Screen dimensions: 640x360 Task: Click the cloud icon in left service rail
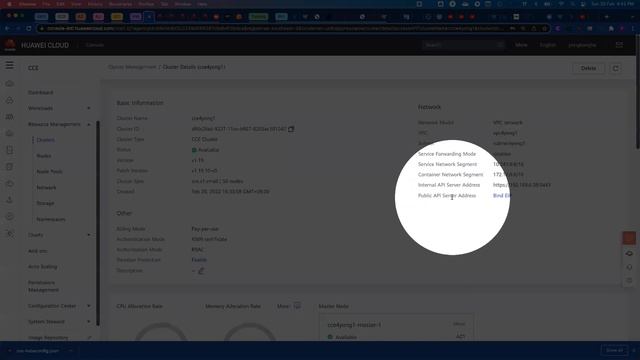pyautogui.click(x=10, y=83)
